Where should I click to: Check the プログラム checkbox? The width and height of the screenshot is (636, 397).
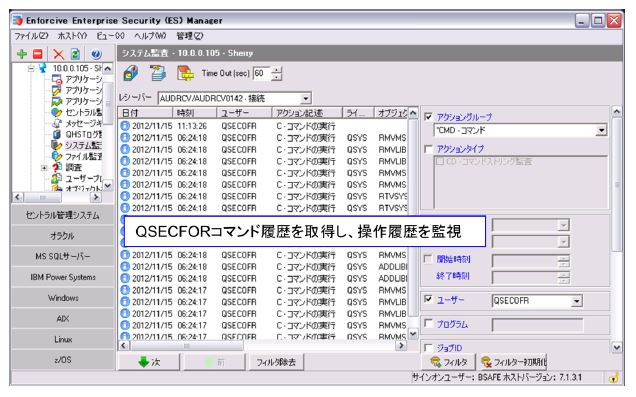[428, 323]
